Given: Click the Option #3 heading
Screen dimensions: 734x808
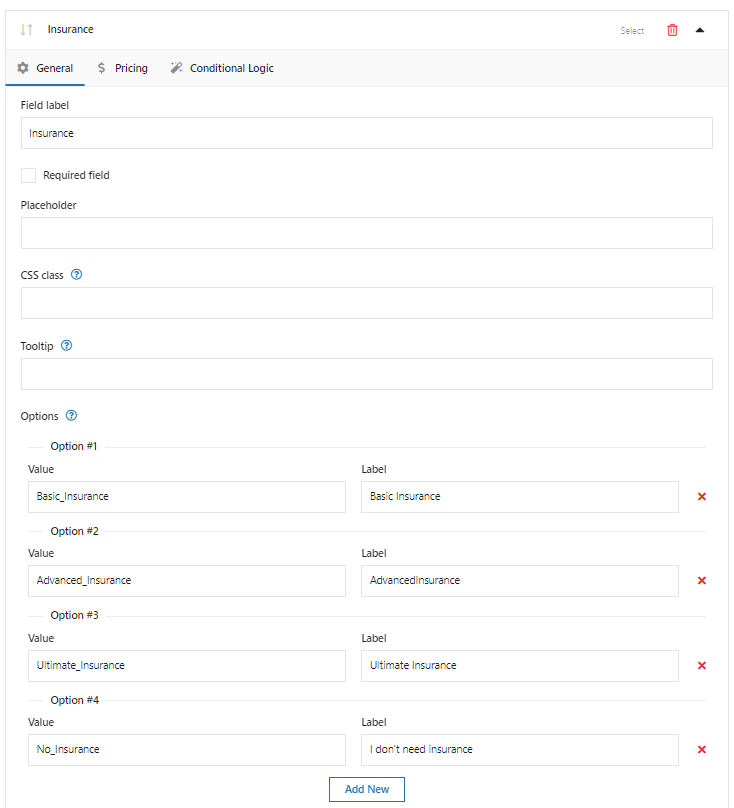Looking at the screenshot, I should [74, 615].
